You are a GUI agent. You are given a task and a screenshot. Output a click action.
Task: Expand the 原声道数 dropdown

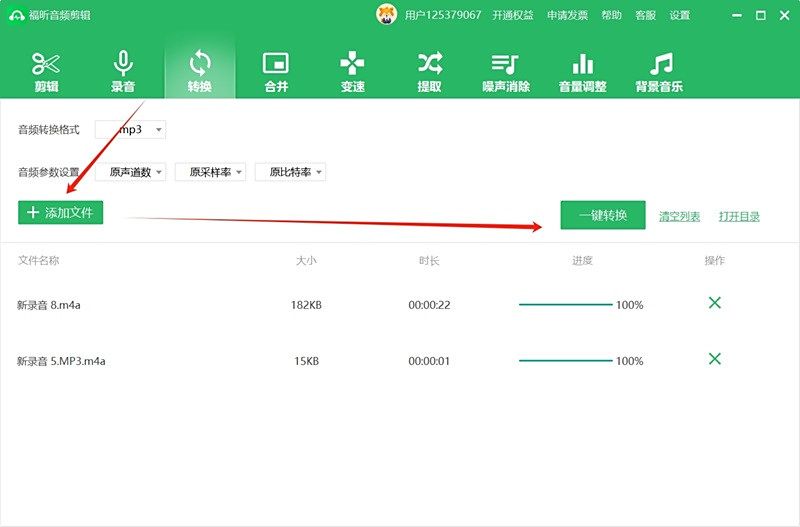tap(131, 172)
